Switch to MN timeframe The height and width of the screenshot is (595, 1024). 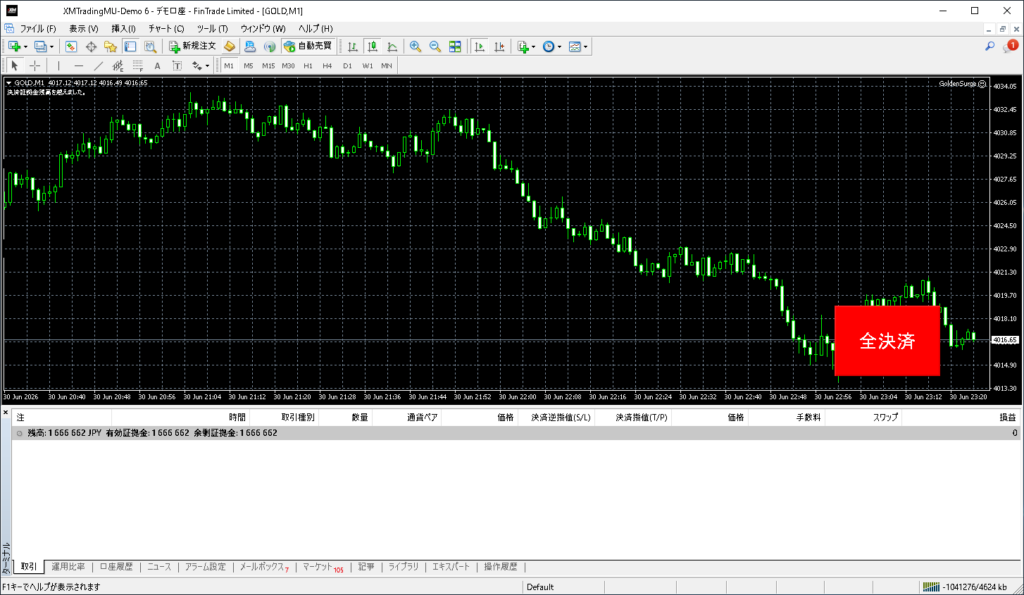387,66
